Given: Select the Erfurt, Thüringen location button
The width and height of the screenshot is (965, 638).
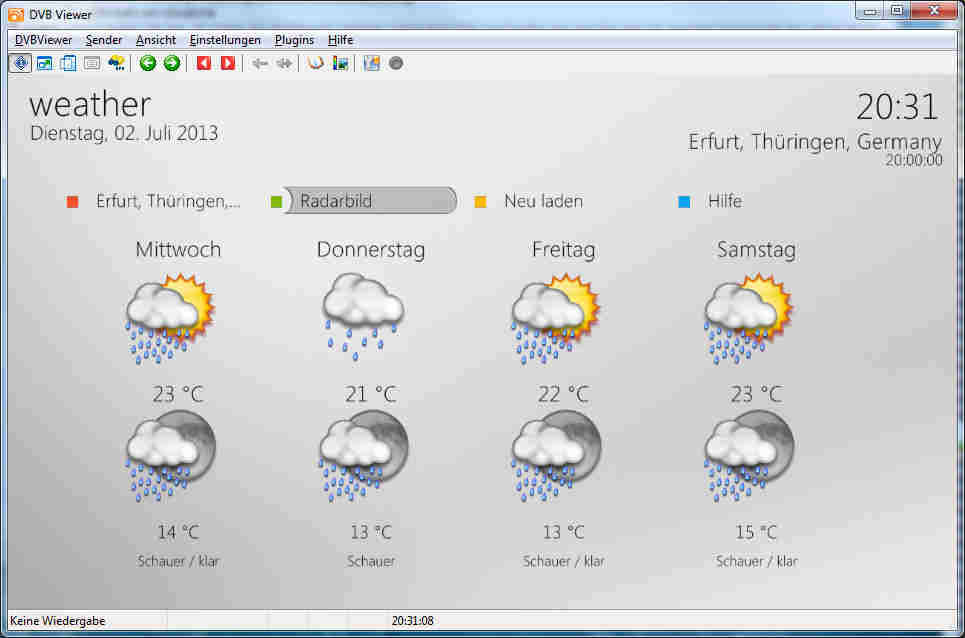Looking at the screenshot, I should tap(168, 201).
